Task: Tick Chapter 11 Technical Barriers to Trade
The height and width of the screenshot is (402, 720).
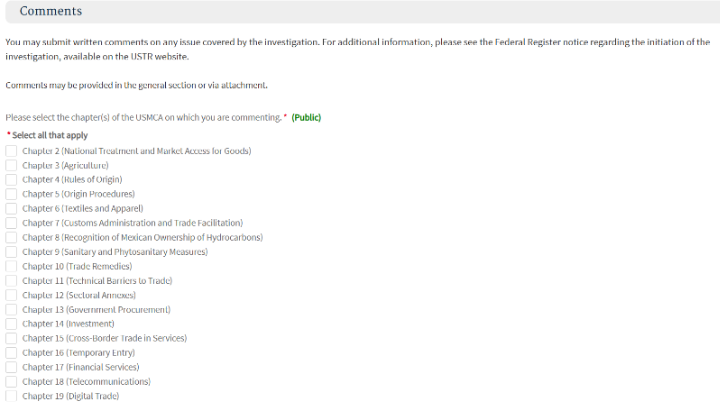Action: (x=11, y=281)
